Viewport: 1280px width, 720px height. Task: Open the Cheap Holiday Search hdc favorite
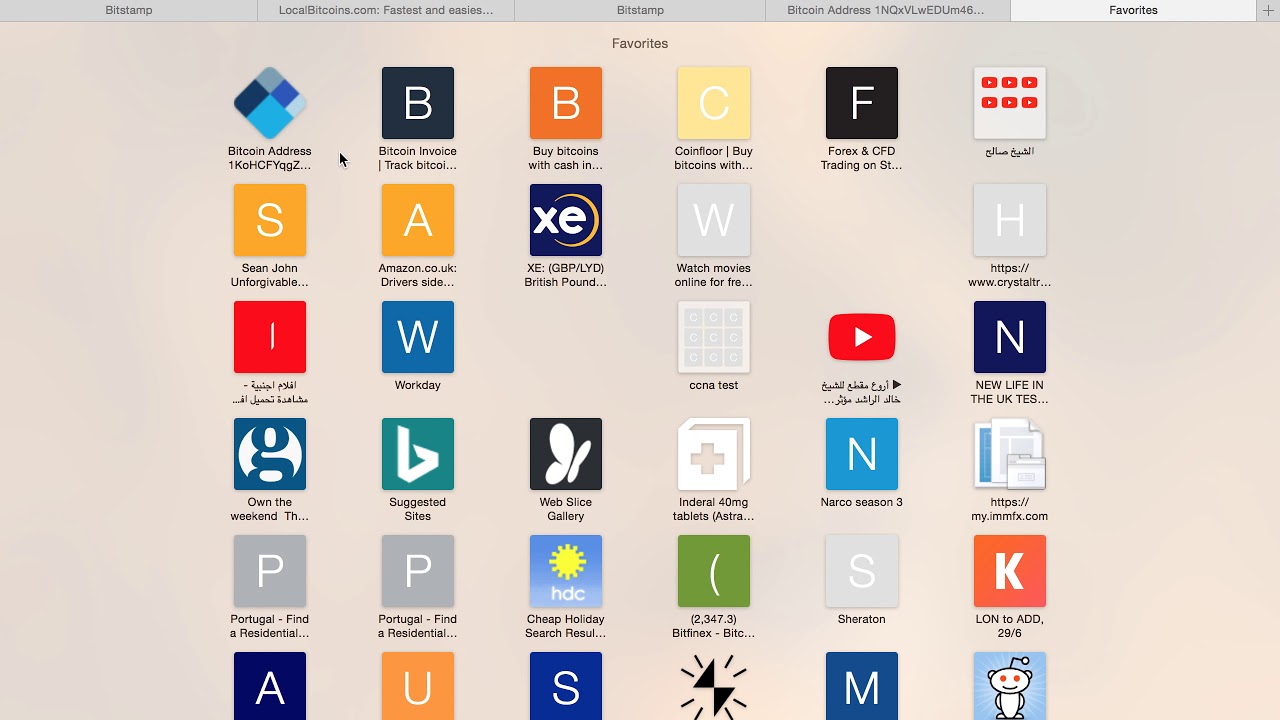(x=566, y=571)
